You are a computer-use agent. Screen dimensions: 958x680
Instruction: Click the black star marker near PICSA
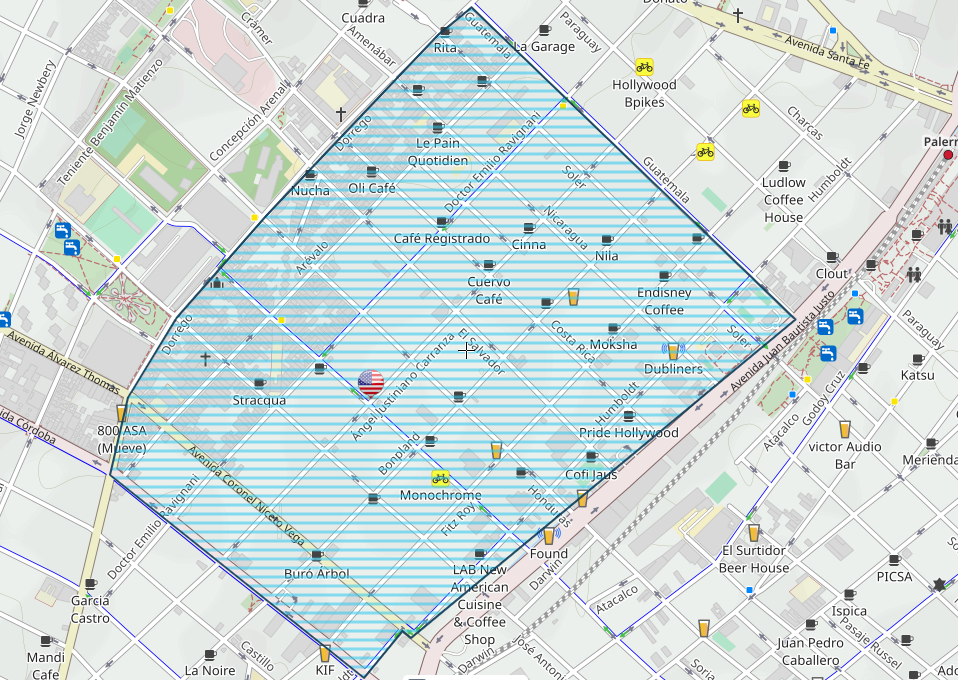pos(939,585)
